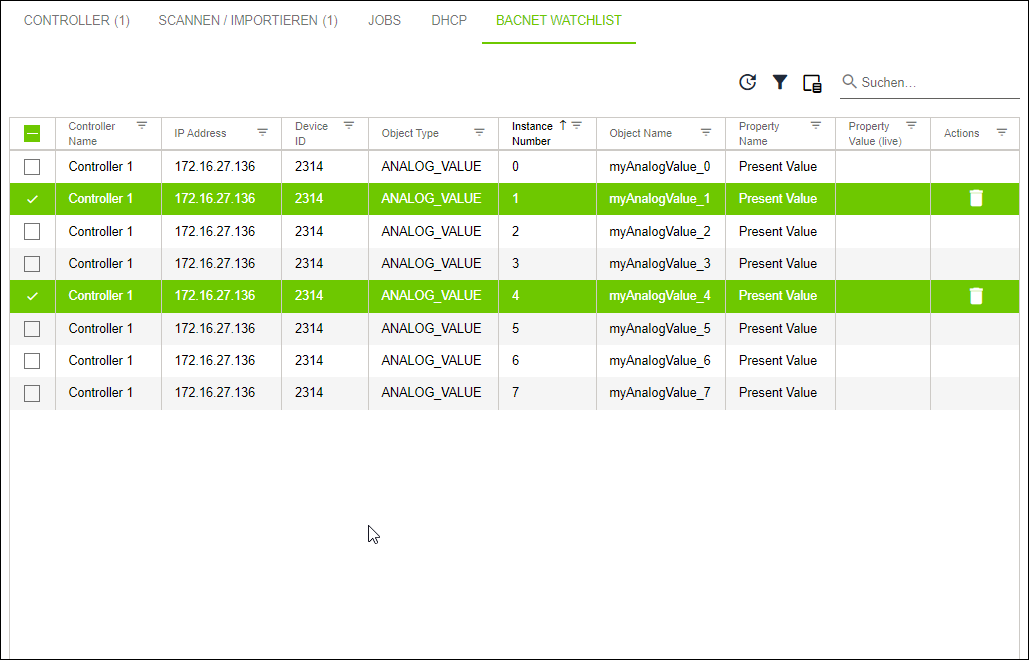Open filter menu for Property Value (live) column
Screen dimensions: 1029x660
tap(912, 125)
